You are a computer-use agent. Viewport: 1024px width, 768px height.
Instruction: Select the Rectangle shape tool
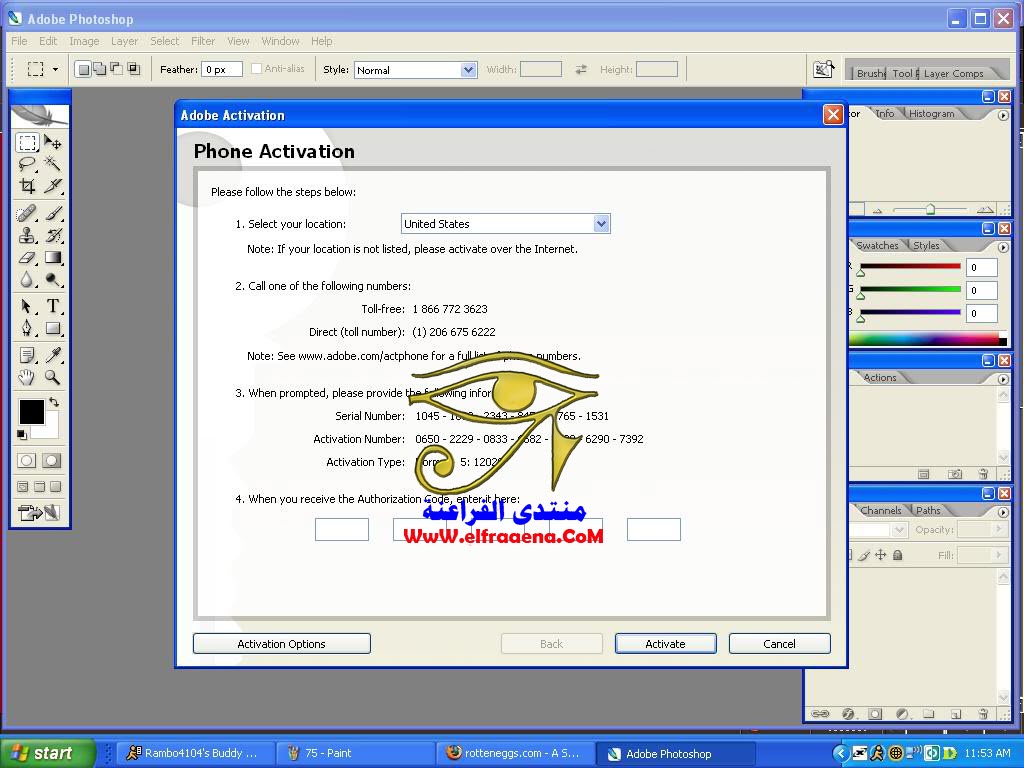point(53,328)
